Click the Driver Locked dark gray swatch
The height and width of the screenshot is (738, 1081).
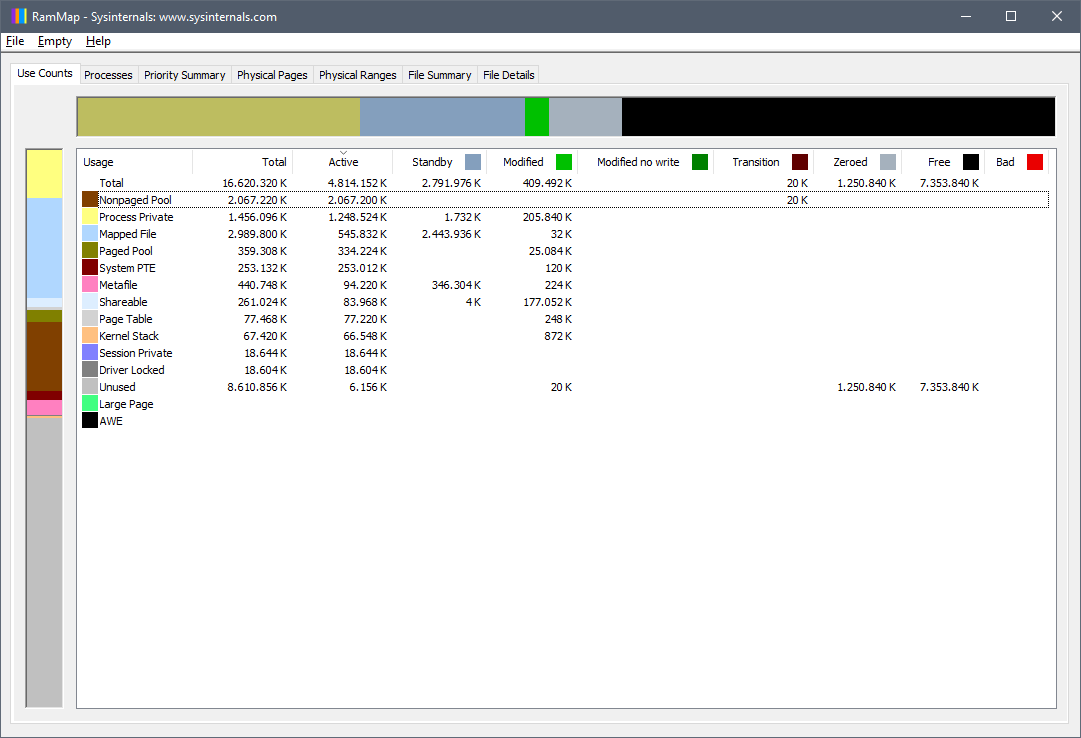[90, 370]
